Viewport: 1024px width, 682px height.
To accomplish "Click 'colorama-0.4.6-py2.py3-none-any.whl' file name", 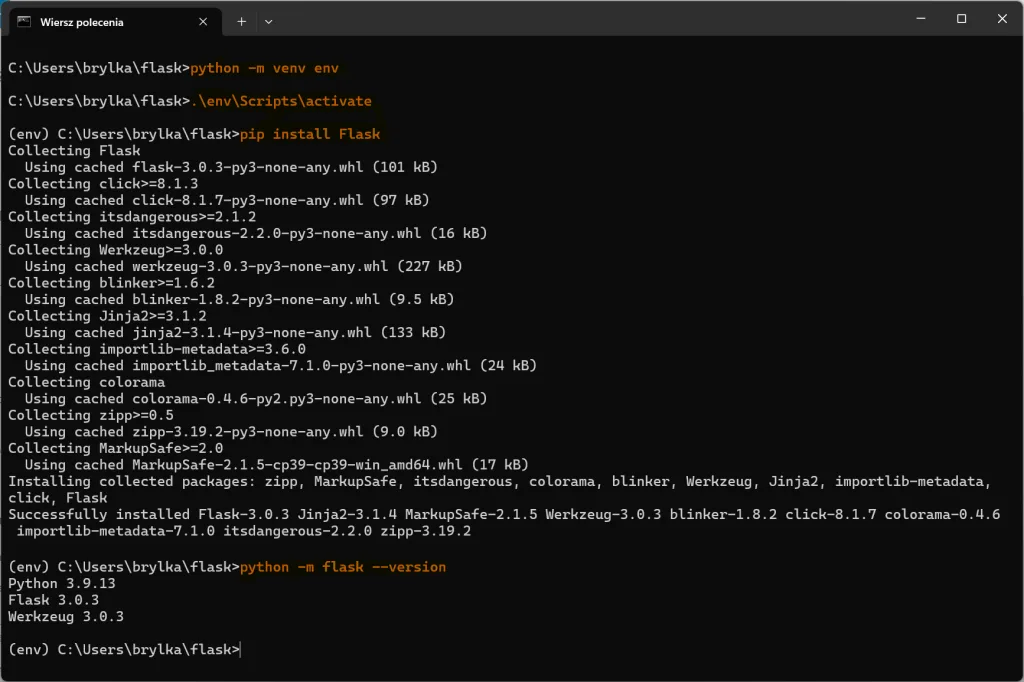I will 277,399.
